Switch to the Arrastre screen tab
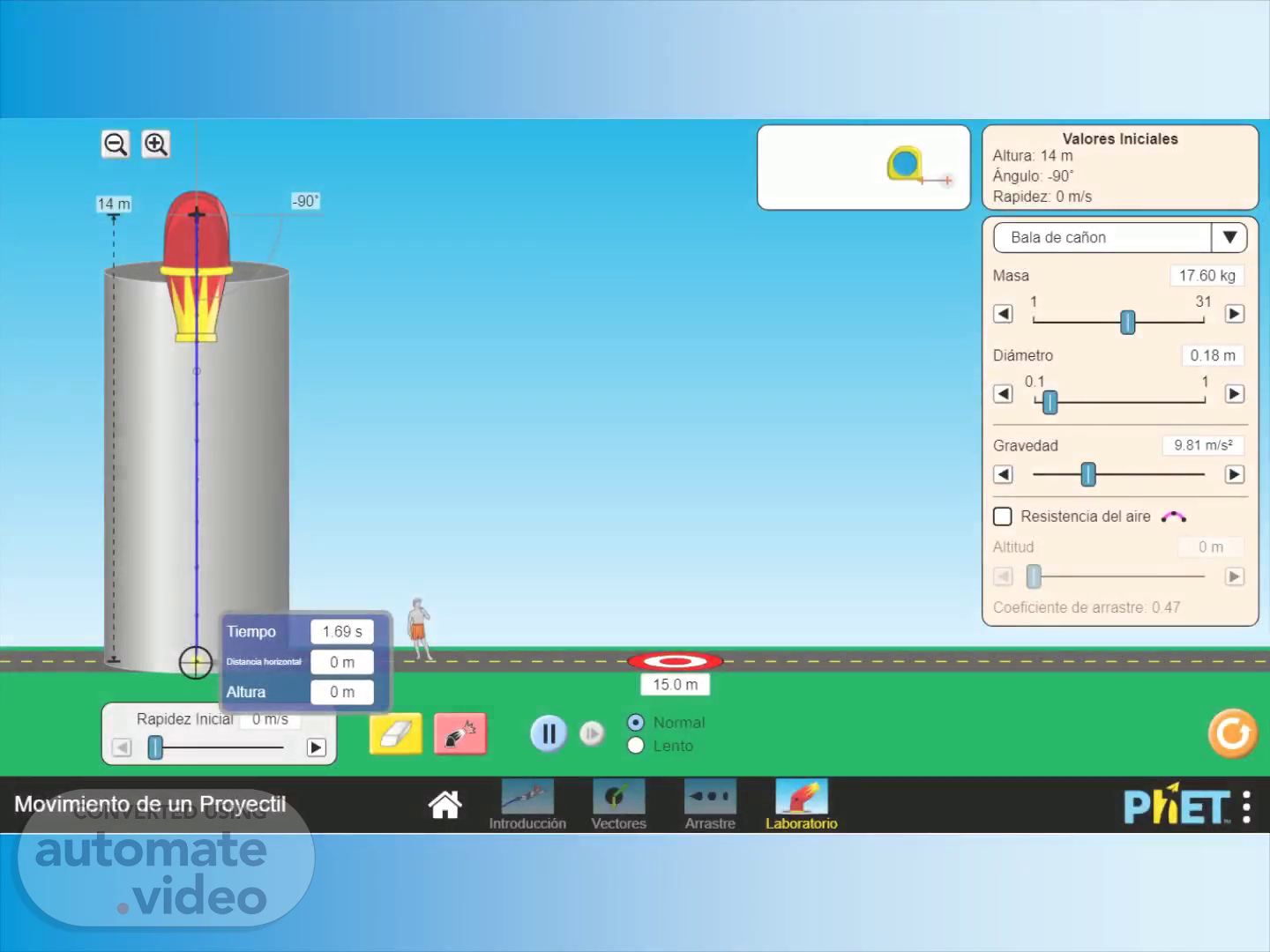1270x952 pixels. pos(710,804)
